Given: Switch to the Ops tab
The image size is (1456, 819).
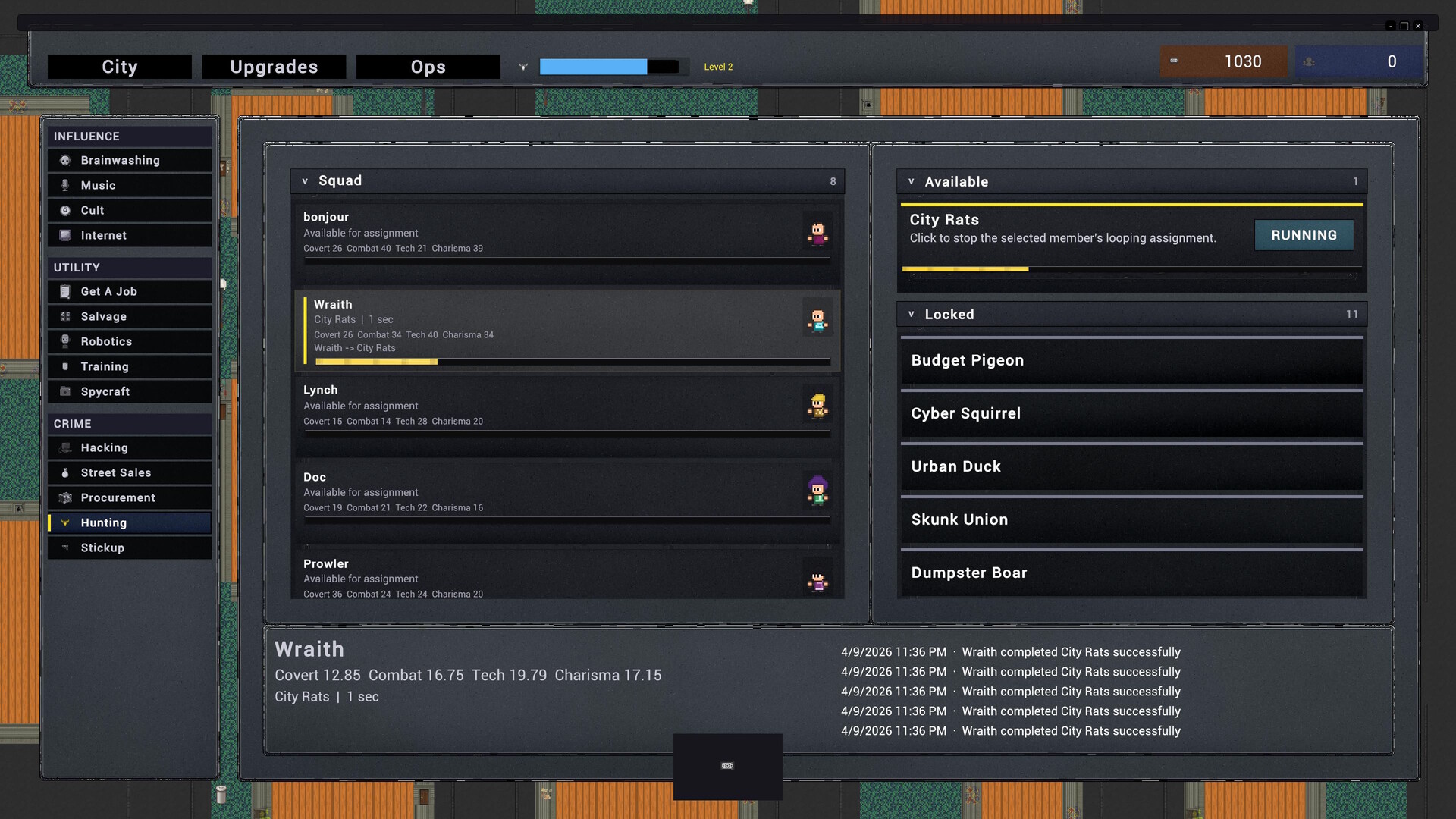Looking at the screenshot, I should tap(428, 67).
